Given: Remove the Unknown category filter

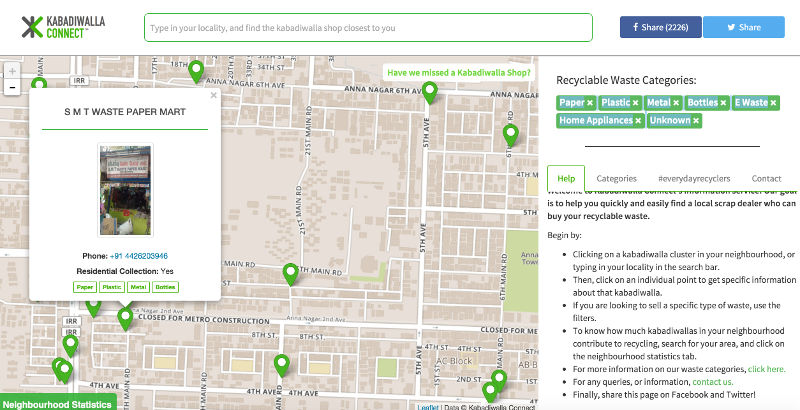Looking at the screenshot, I should pyautogui.click(x=695, y=121).
